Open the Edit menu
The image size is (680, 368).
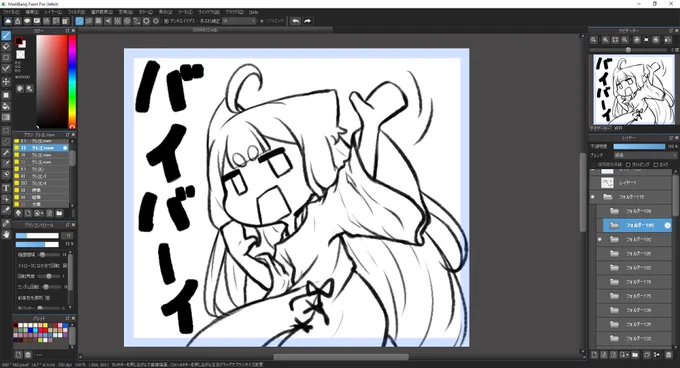pyautogui.click(x=32, y=12)
